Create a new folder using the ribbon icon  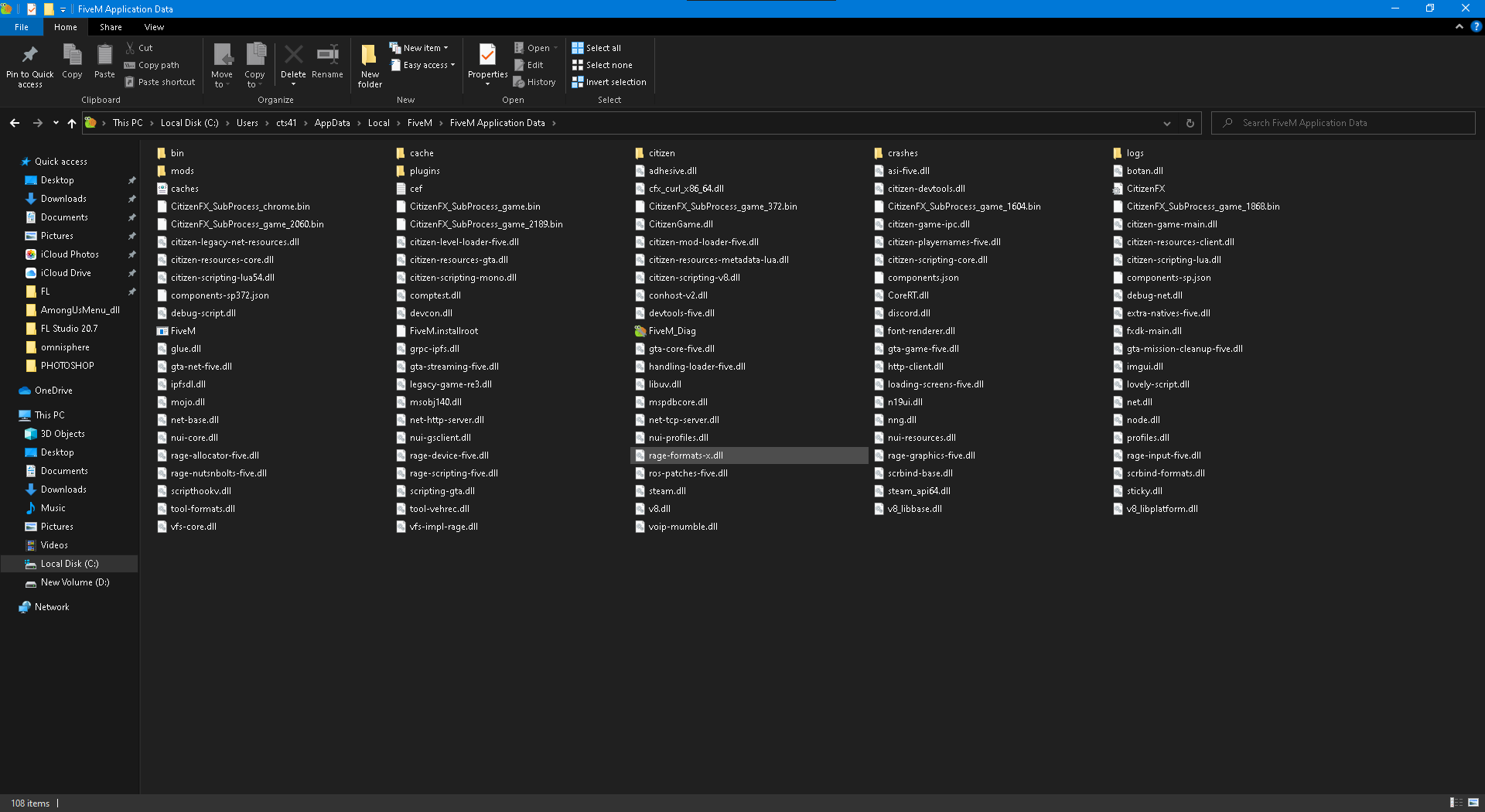tap(370, 56)
